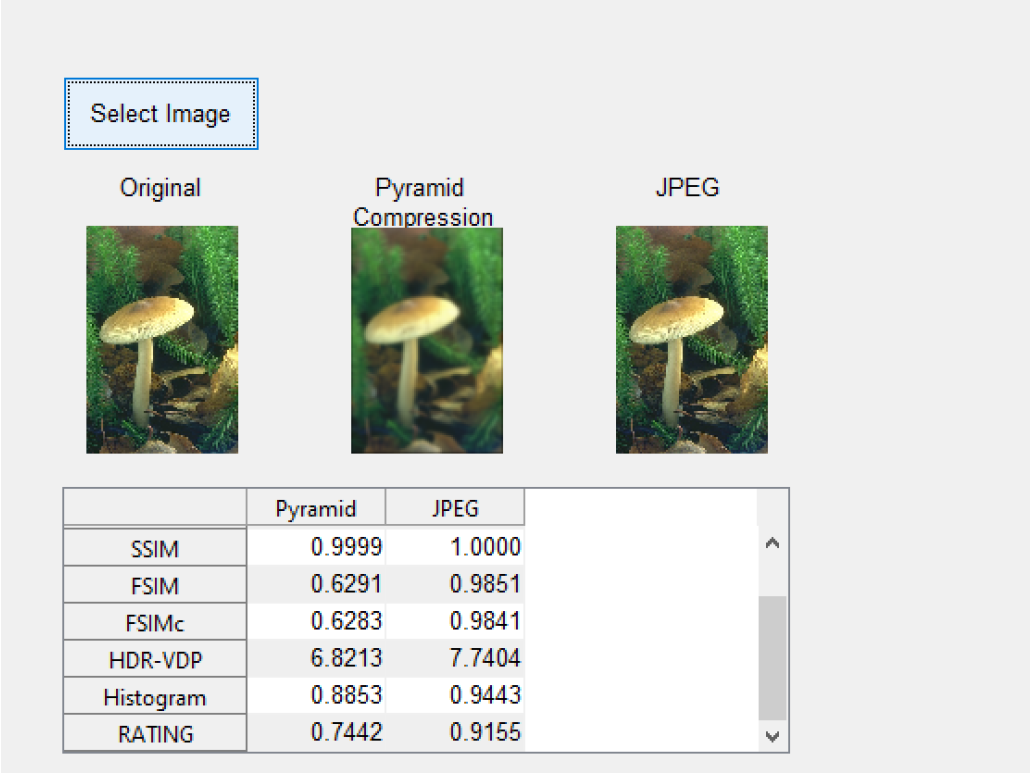The image size is (1030, 775).
Task: Click the Pyramid Compression label text
Action: coord(422,202)
